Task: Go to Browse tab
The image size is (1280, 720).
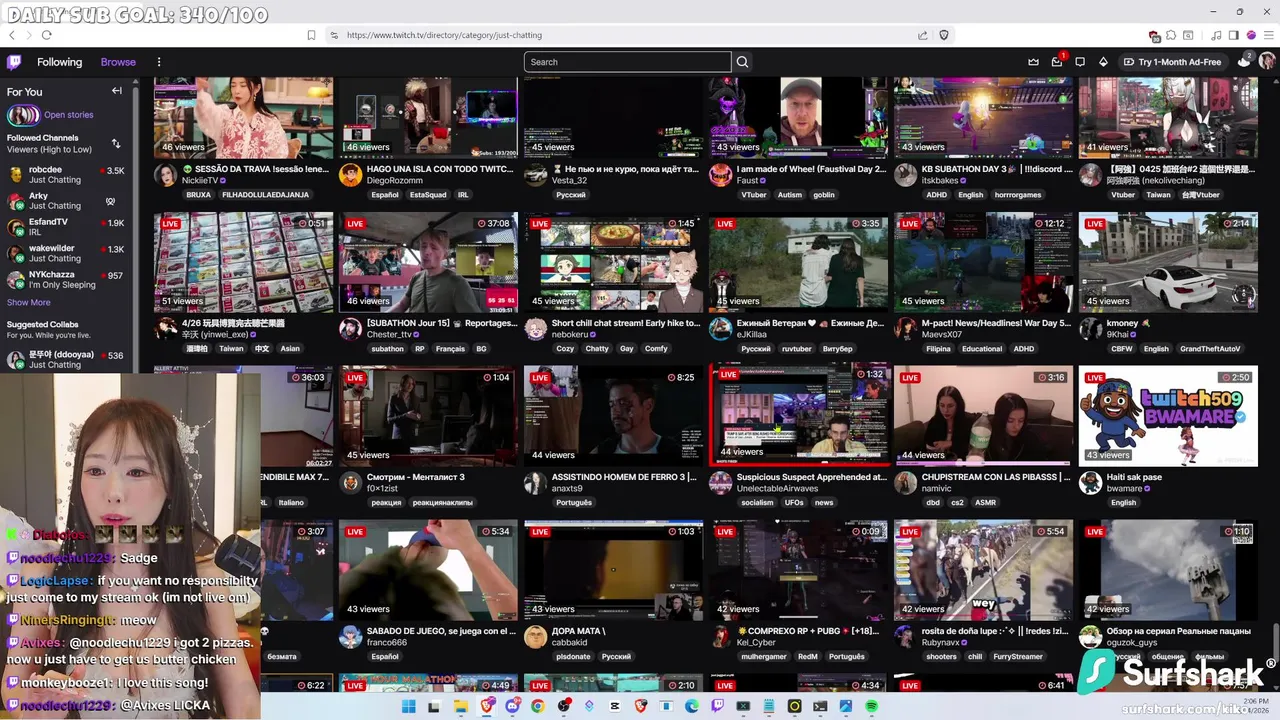Action: pyautogui.click(x=118, y=62)
